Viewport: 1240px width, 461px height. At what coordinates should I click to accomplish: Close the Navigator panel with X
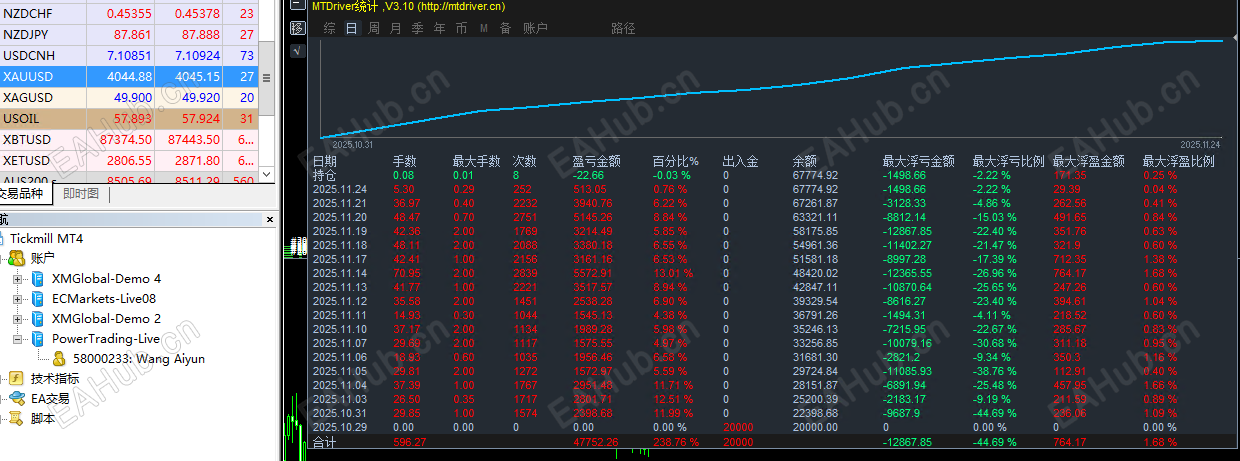tap(269, 218)
